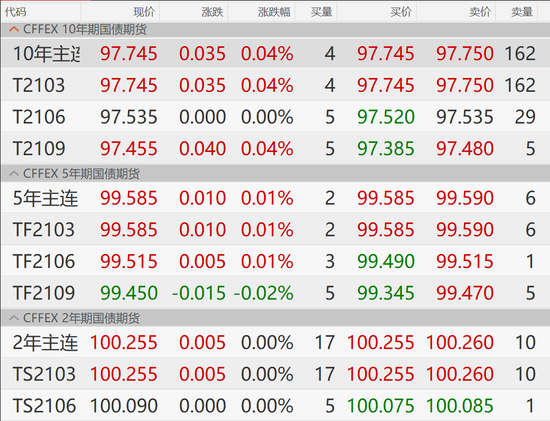Sort by the 卖价 column header
This screenshot has height=421, width=550.
pyautogui.click(x=480, y=12)
